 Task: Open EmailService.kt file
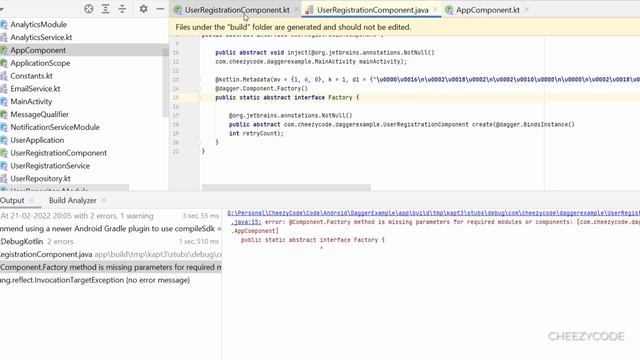pos(35,89)
